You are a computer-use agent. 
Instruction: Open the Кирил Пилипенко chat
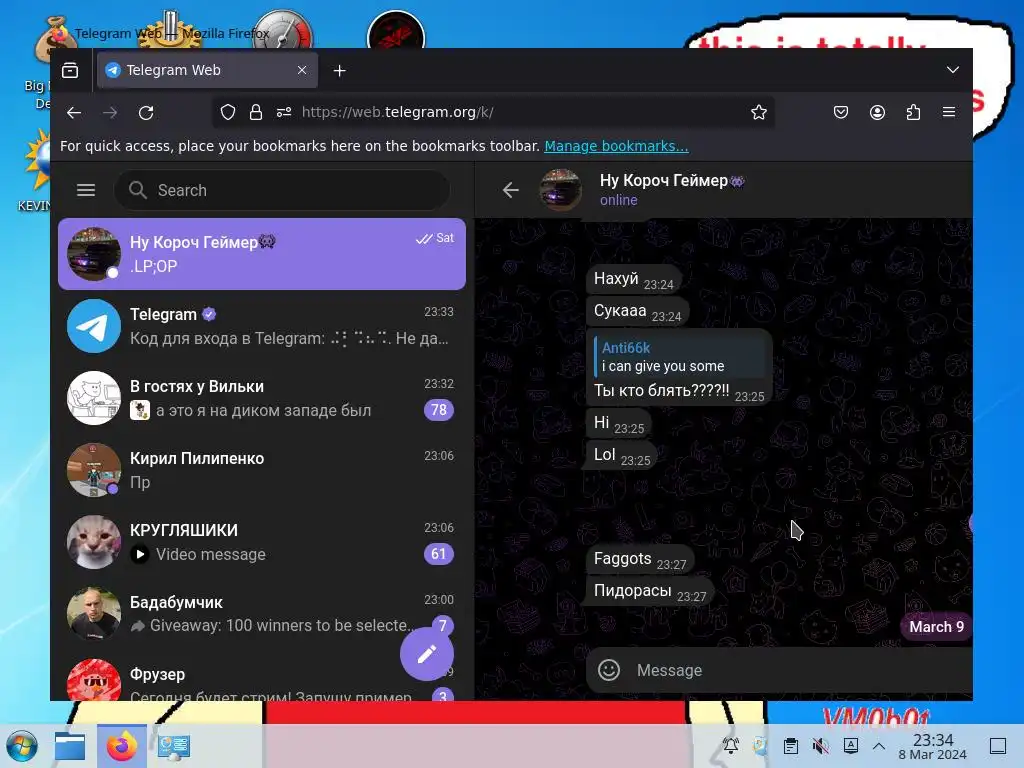pos(262,470)
